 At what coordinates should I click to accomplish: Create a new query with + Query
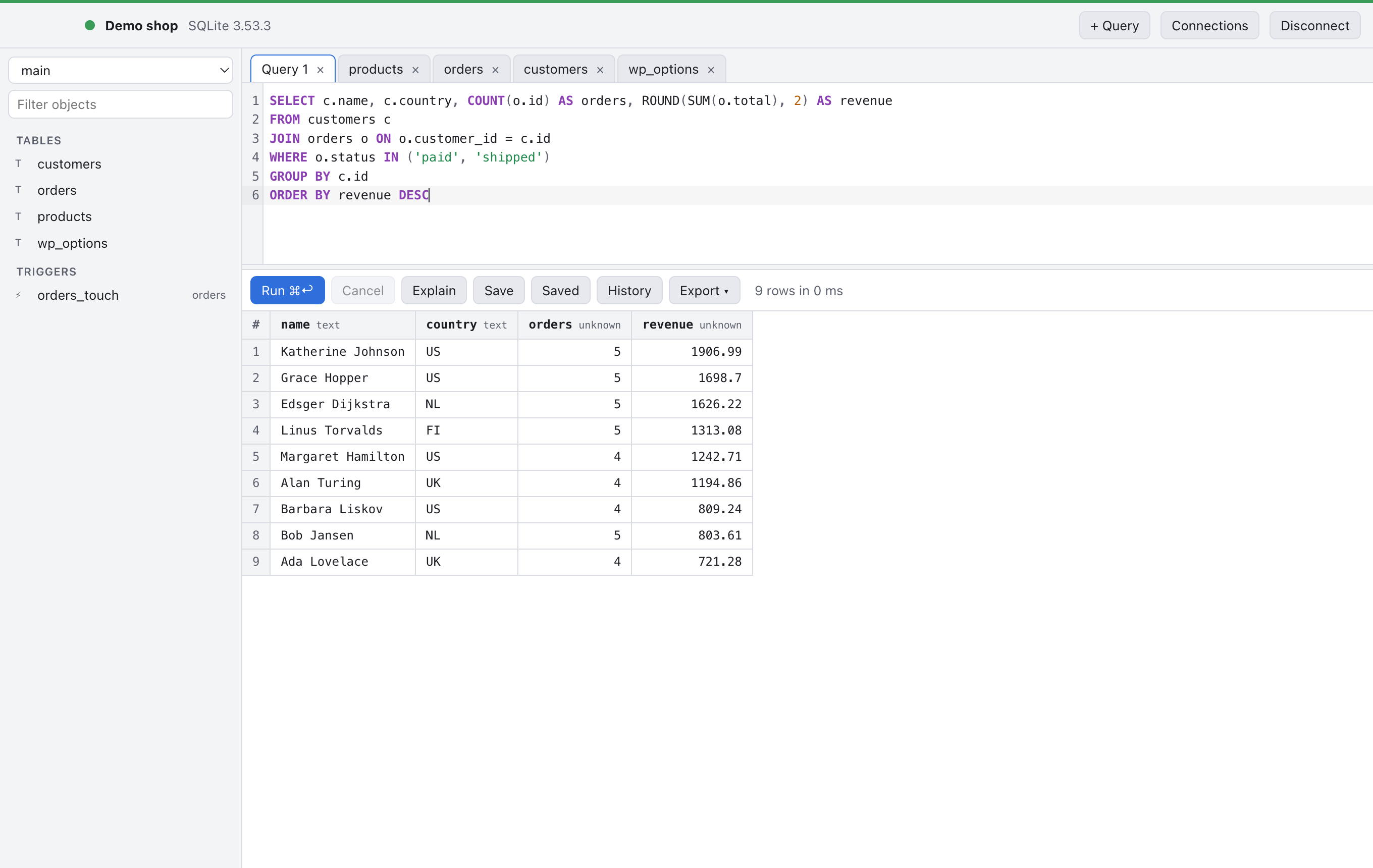[x=1114, y=26]
